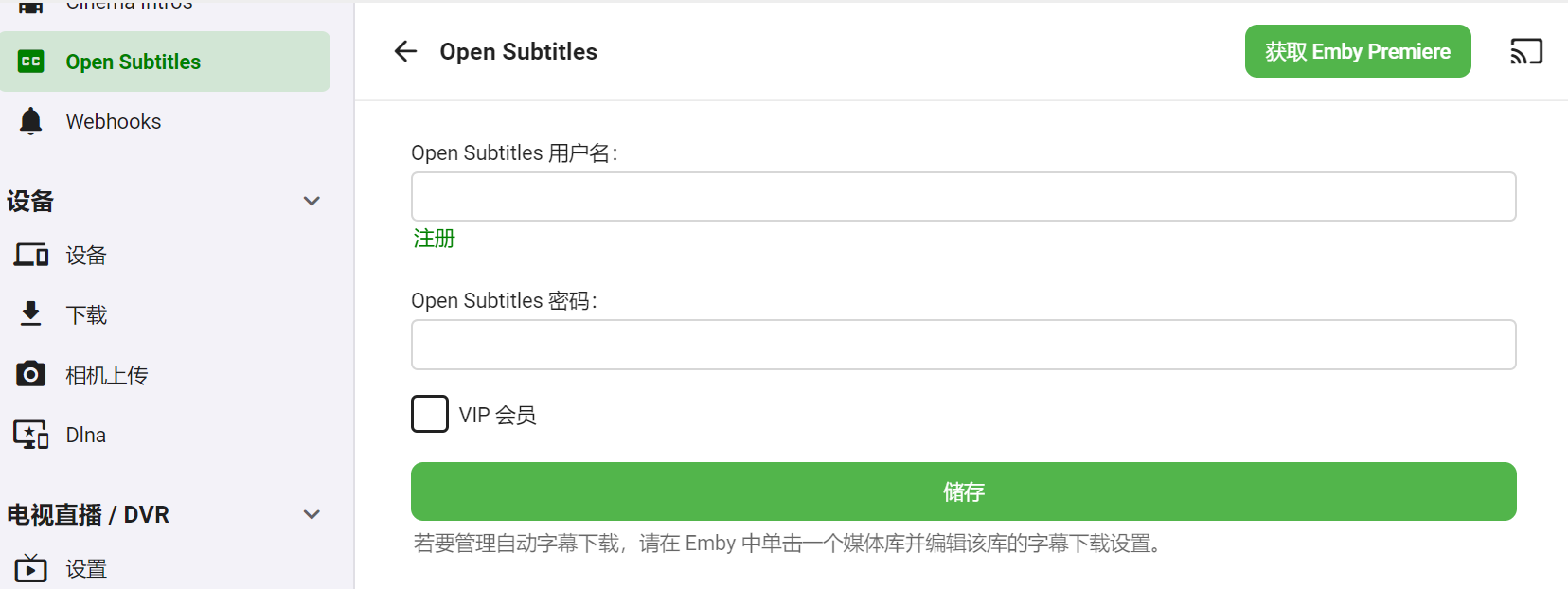Select the Dlna icon in sidebar
Viewport: 1568px width, 589px height.
pos(30,434)
